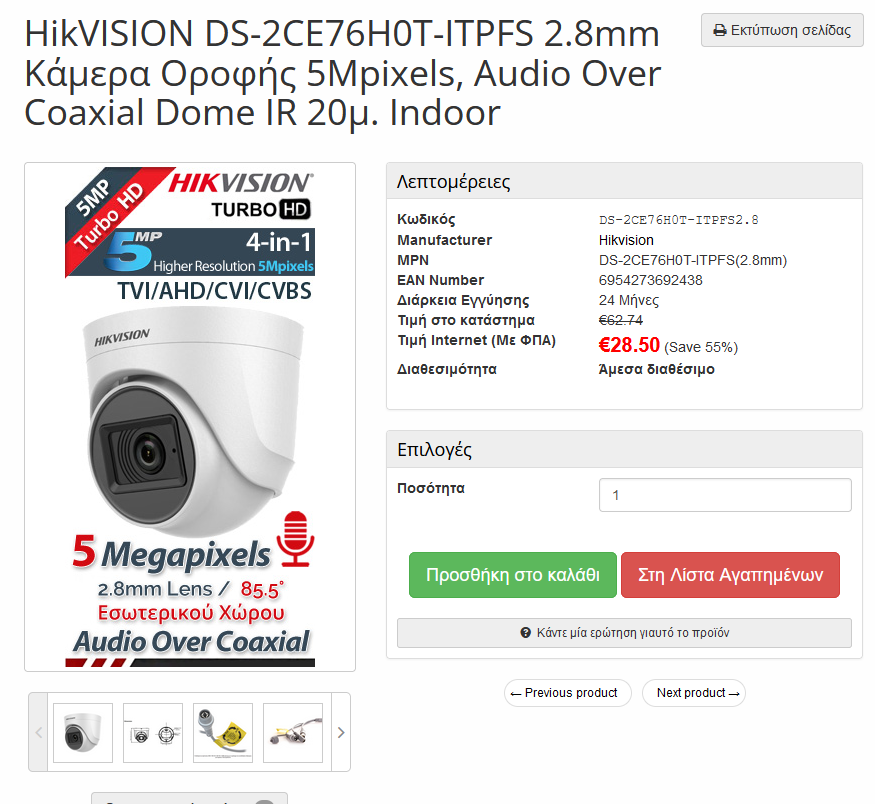Open Κάντε μία ερώτηση γιαυτό το προϊόν
The height and width of the screenshot is (804, 875).
624,633
